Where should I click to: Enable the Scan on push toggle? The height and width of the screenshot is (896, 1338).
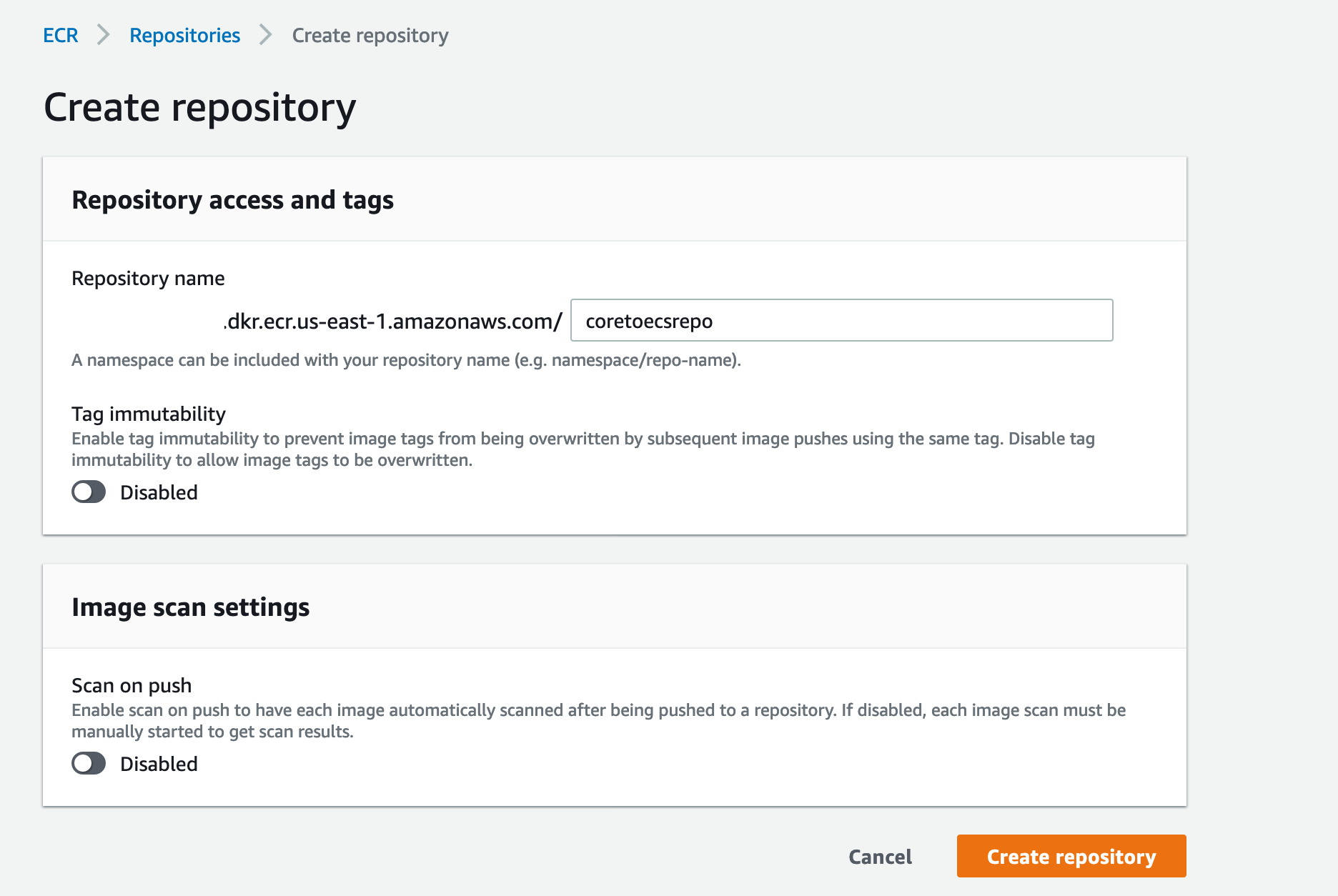click(89, 763)
